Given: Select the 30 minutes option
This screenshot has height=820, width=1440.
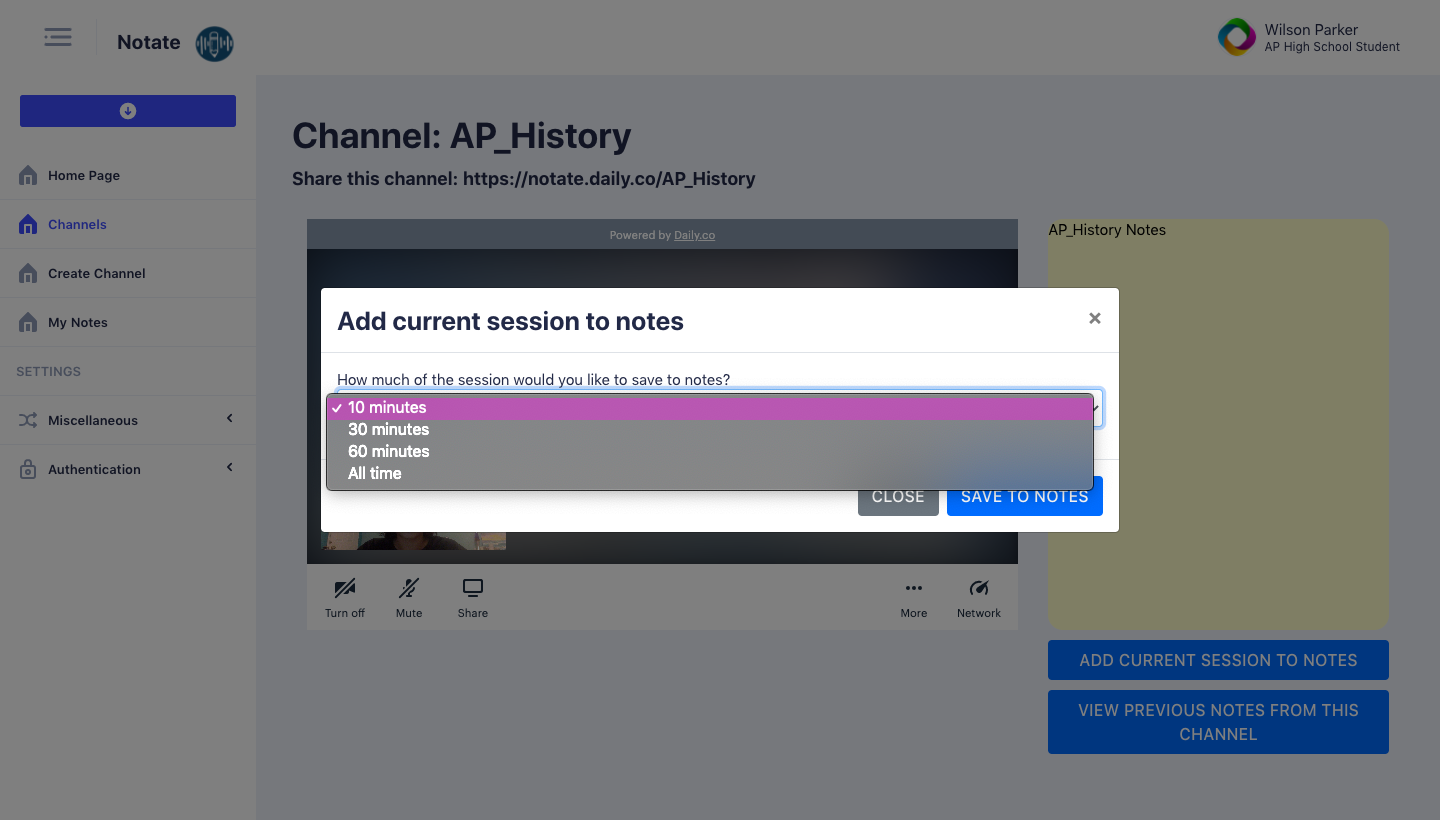Looking at the screenshot, I should (x=710, y=429).
